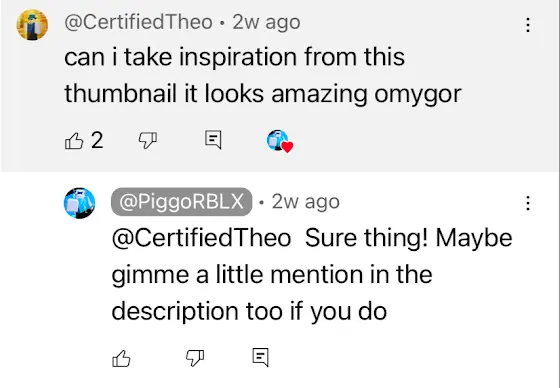The width and height of the screenshot is (560, 388).
Task: Click the like count 2 on top comment
Action: coord(97,140)
